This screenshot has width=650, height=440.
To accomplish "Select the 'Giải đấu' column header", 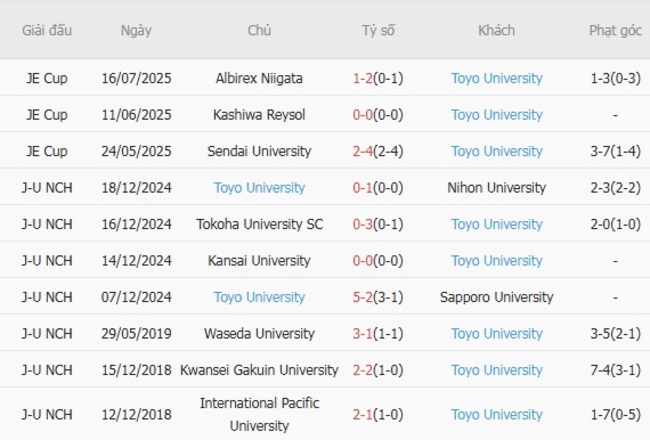I will (47, 30).
